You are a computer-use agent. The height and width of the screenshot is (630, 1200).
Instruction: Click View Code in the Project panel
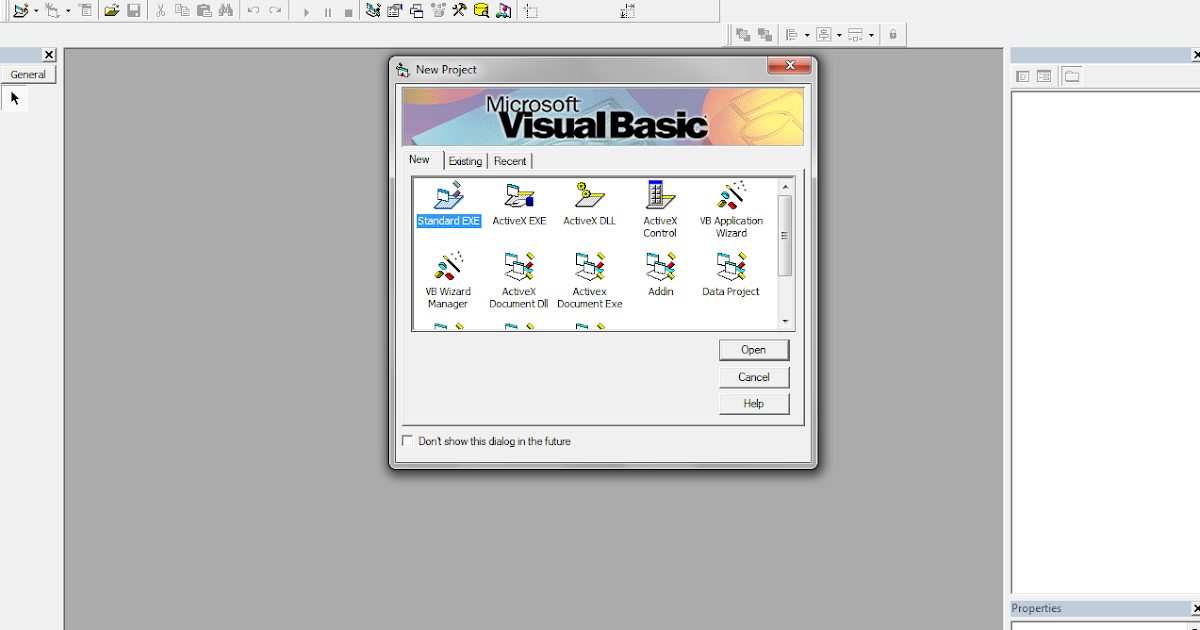pos(1023,76)
